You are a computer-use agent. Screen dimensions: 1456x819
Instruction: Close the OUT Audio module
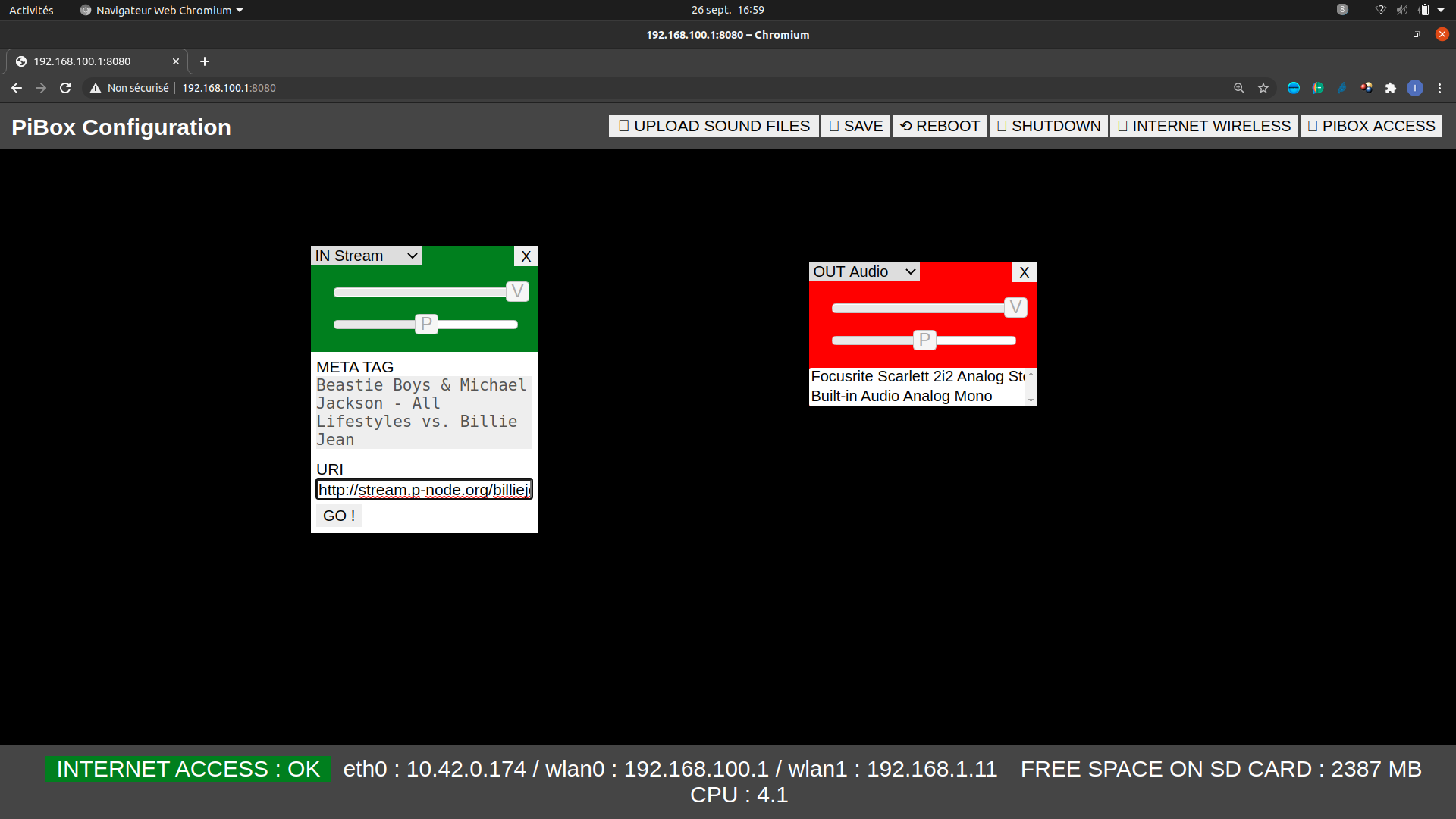click(x=1024, y=272)
